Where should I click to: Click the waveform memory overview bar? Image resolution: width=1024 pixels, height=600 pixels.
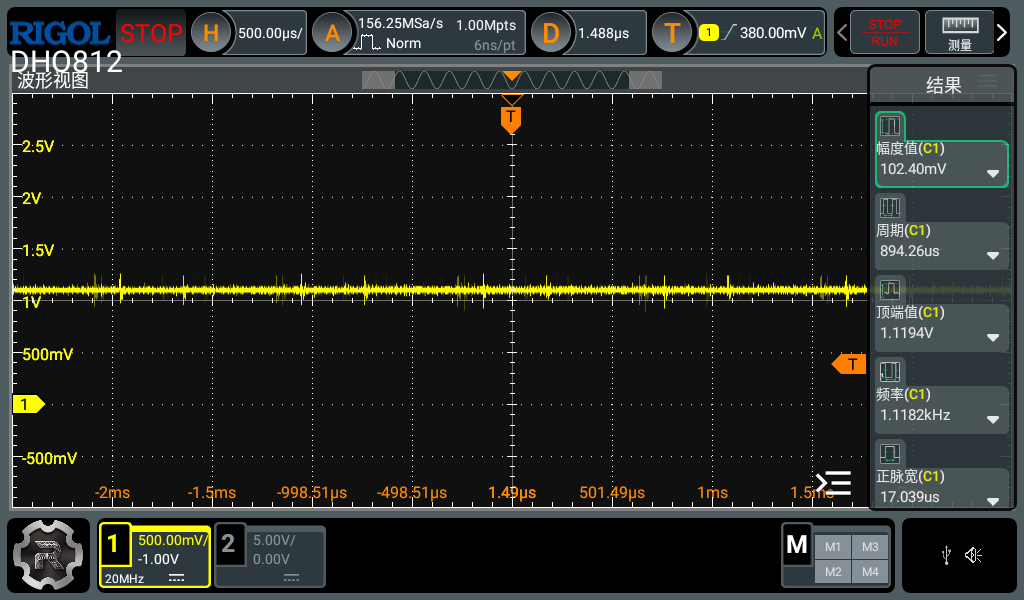tap(512, 80)
